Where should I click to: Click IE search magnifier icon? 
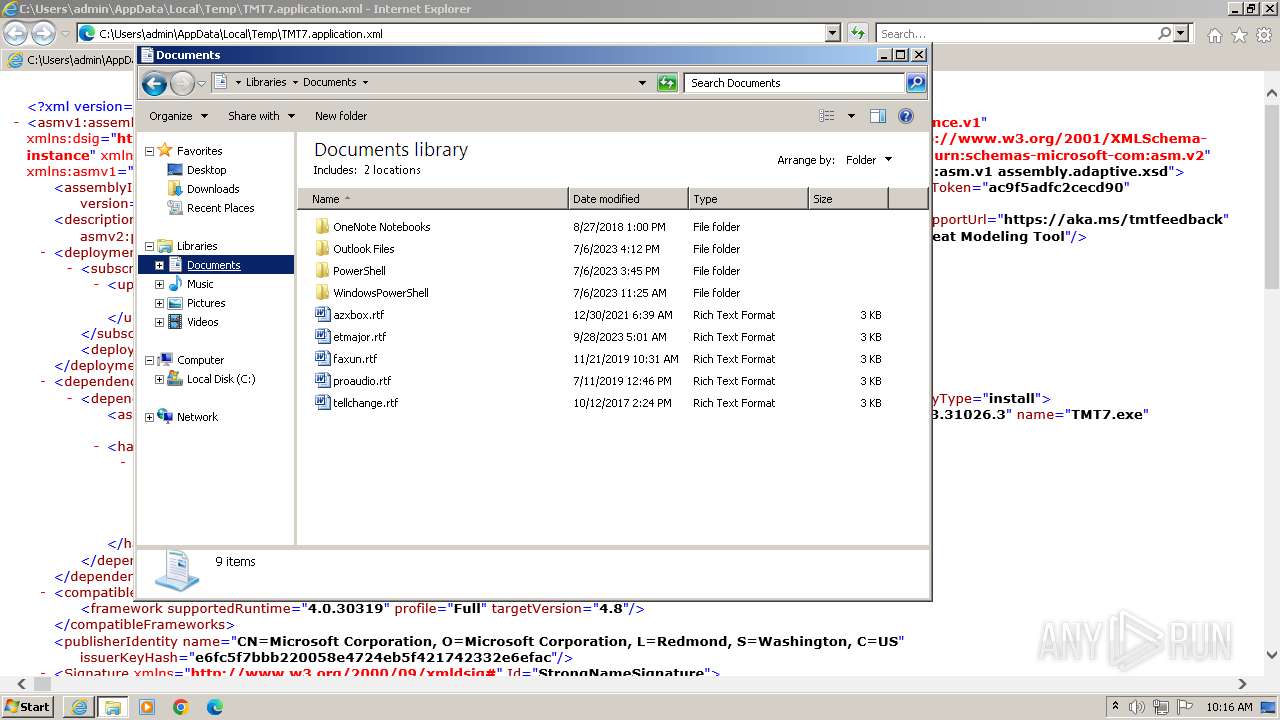tap(1164, 33)
